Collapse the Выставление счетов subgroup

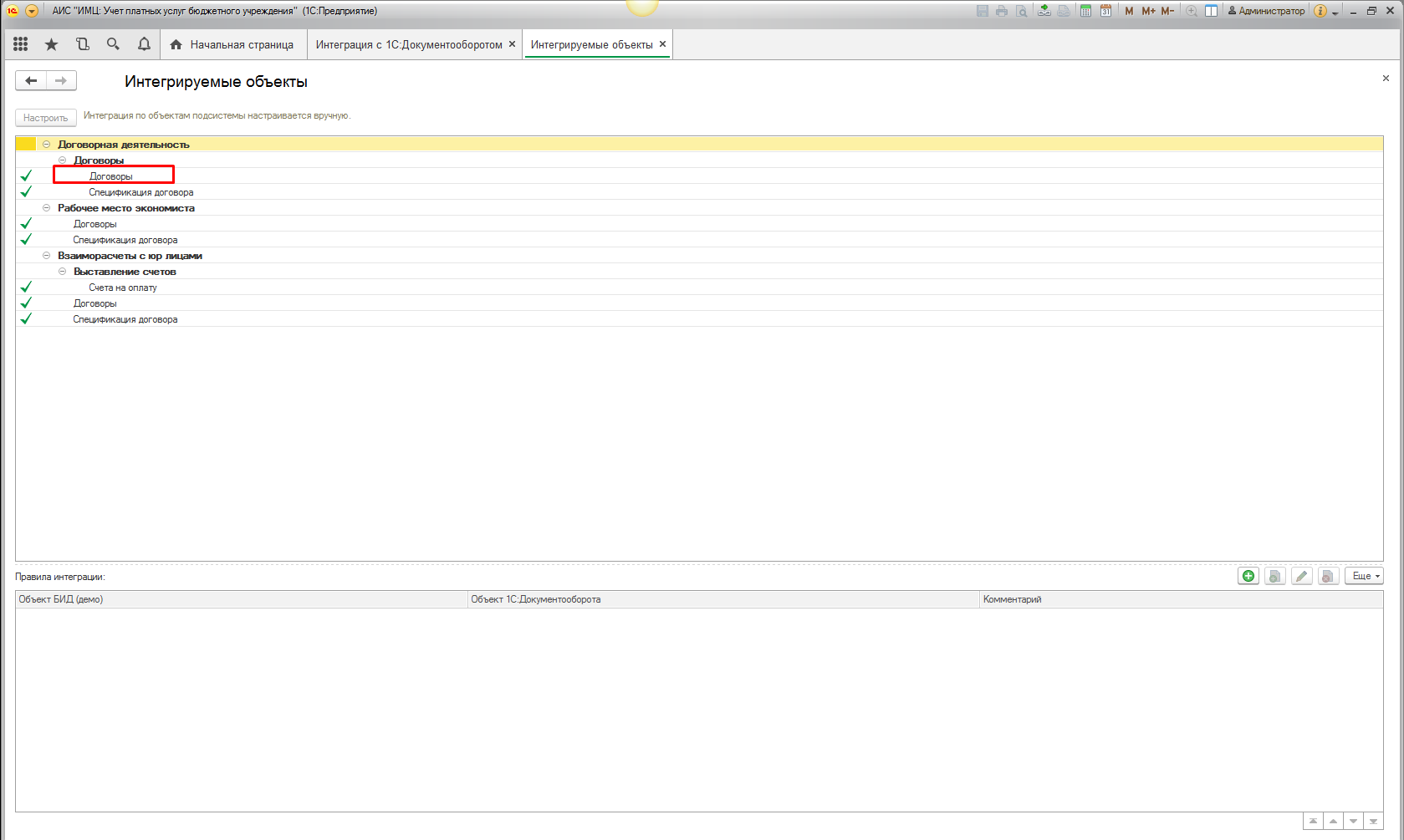63,272
